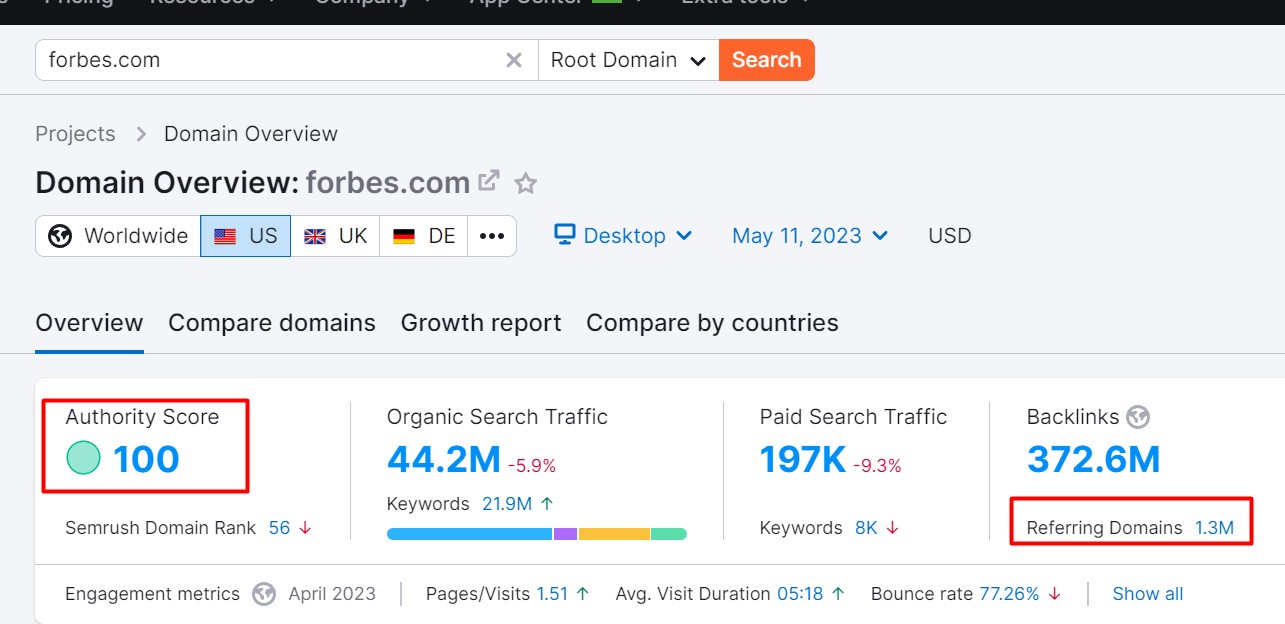The height and width of the screenshot is (624, 1285).
Task: Open Organic Search Traffic 44.2M
Action: tap(444, 459)
